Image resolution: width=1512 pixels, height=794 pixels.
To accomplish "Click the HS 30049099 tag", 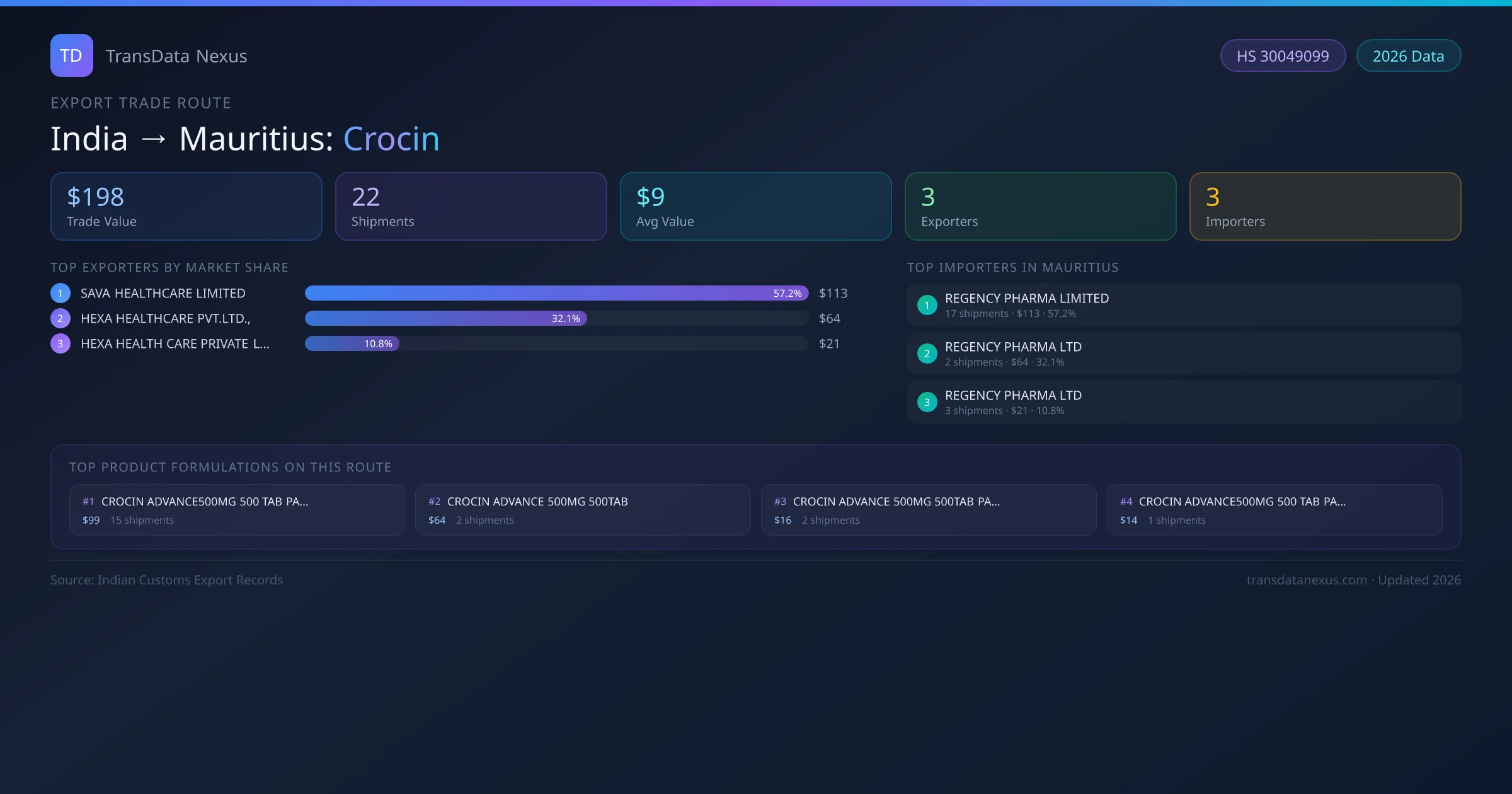I will tap(1283, 56).
